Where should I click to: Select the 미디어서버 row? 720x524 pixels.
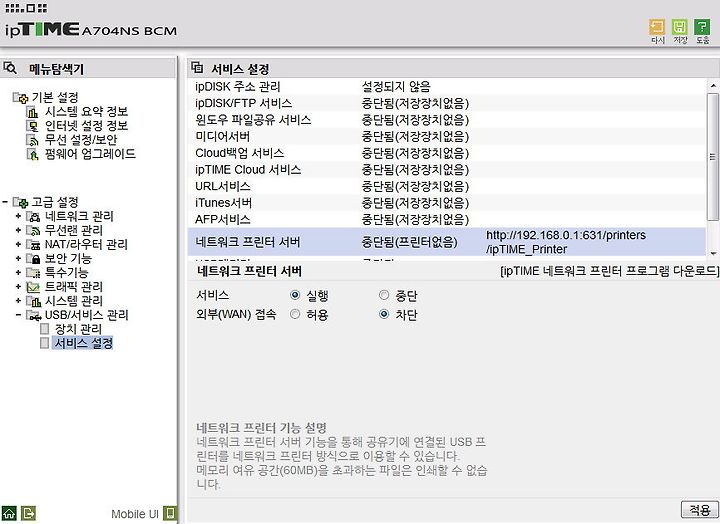coord(447,136)
